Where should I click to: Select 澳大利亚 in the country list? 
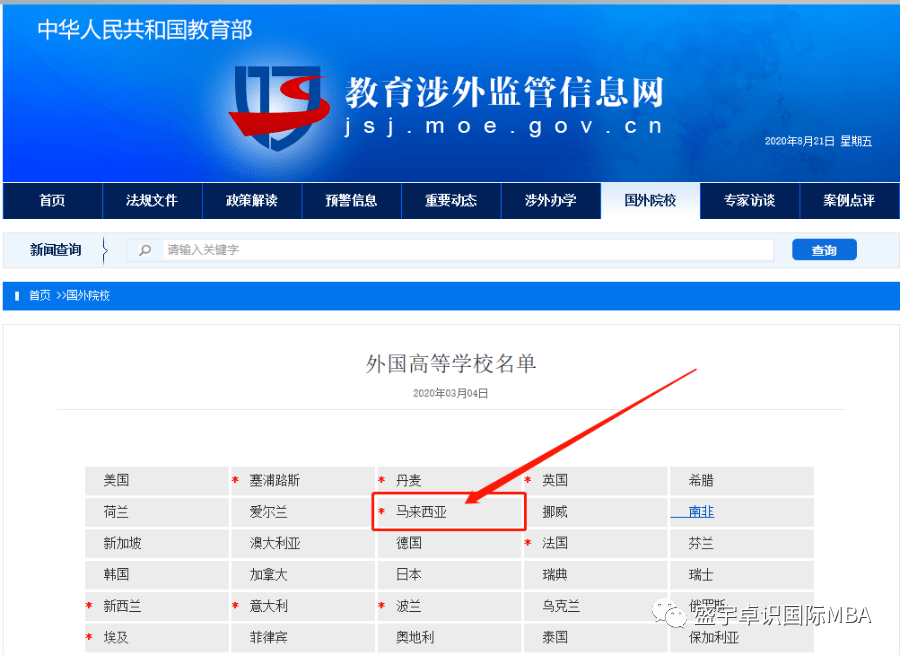click(275, 543)
